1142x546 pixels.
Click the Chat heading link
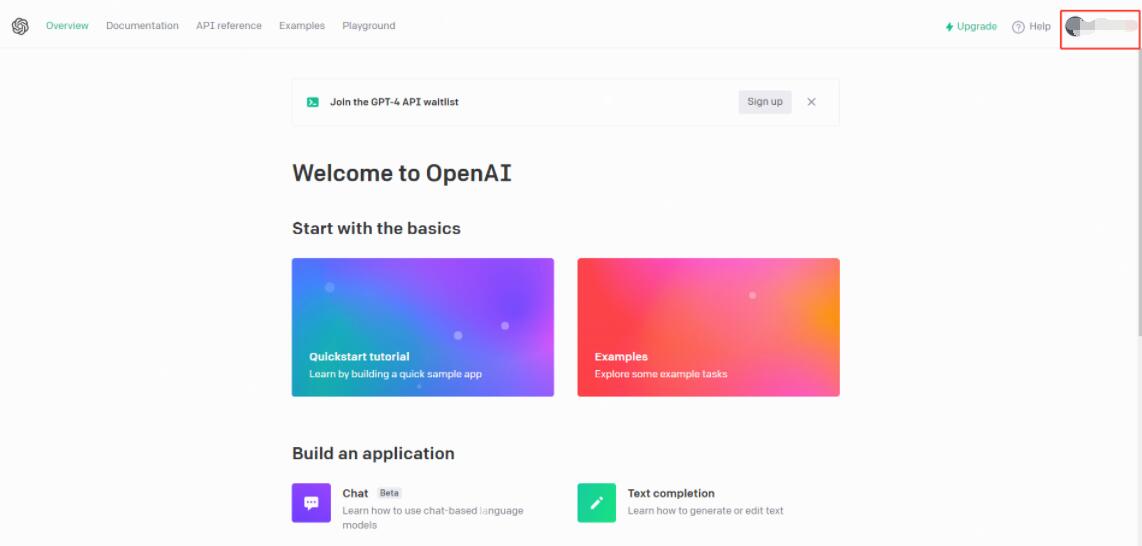coord(355,493)
